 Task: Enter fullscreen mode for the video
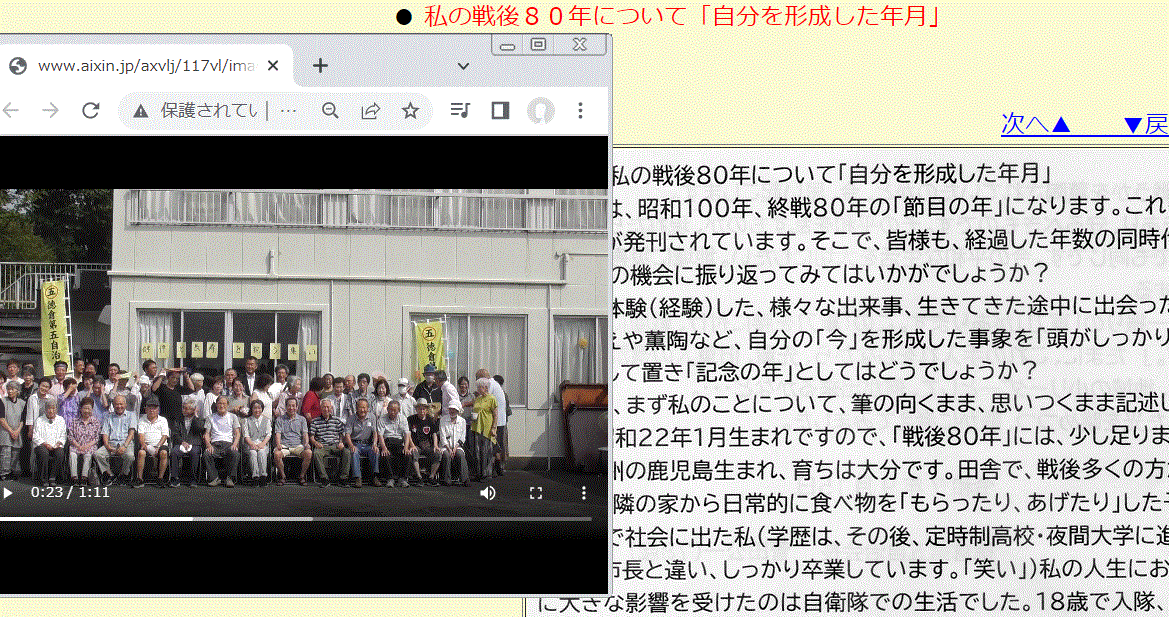pos(536,493)
